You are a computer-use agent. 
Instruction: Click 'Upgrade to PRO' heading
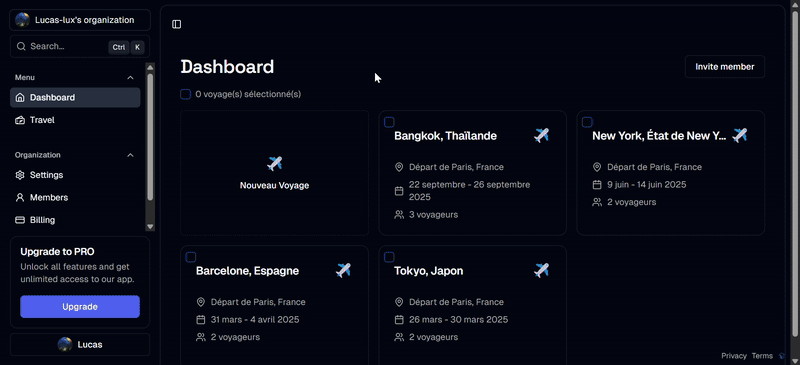pos(57,252)
